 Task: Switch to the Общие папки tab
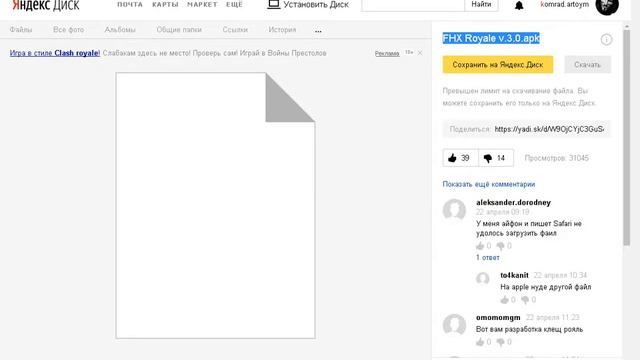pos(179,30)
